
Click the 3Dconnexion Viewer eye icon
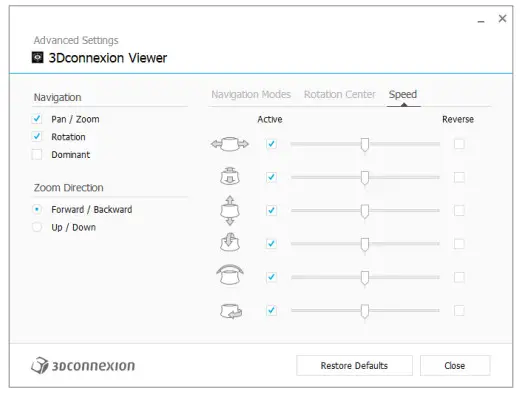[37, 58]
